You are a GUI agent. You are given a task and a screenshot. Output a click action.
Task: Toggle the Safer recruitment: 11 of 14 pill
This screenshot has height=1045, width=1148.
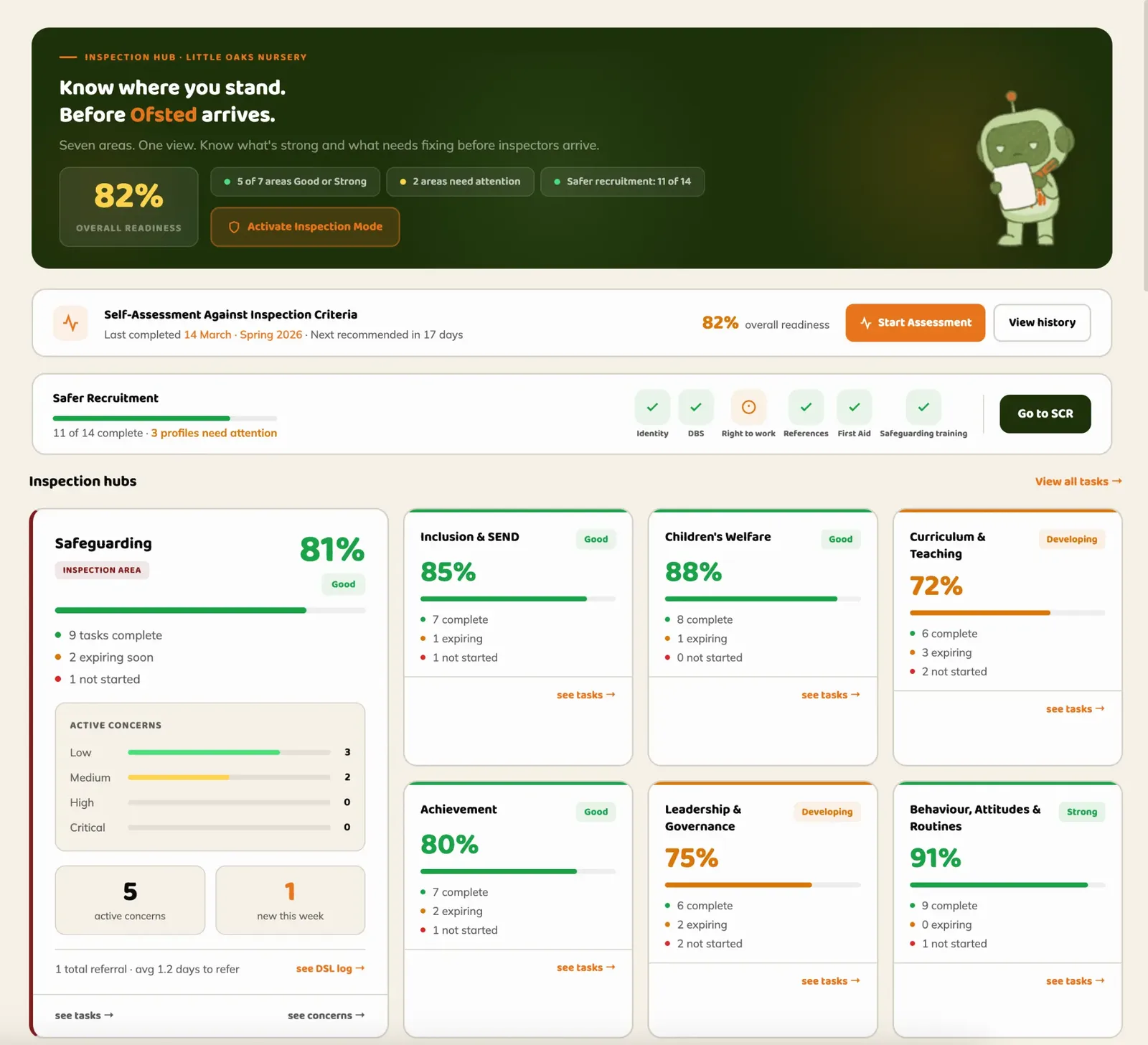click(621, 182)
